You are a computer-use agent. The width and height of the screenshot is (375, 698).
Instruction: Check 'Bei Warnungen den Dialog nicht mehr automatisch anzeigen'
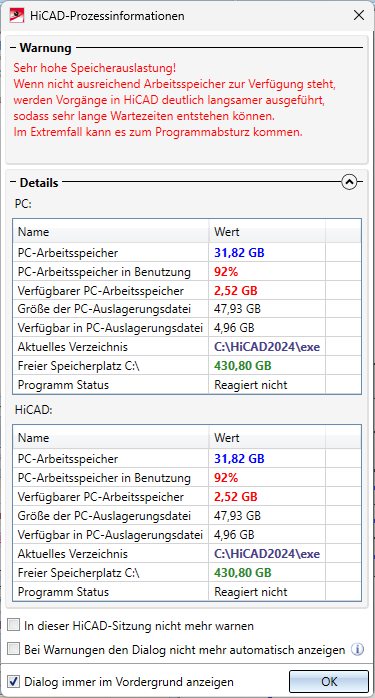[x=14, y=649]
